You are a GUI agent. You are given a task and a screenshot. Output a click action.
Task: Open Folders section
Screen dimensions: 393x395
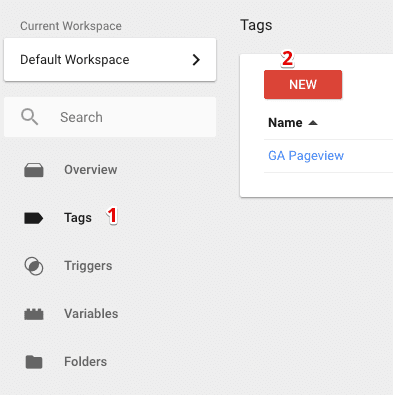click(x=85, y=362)
